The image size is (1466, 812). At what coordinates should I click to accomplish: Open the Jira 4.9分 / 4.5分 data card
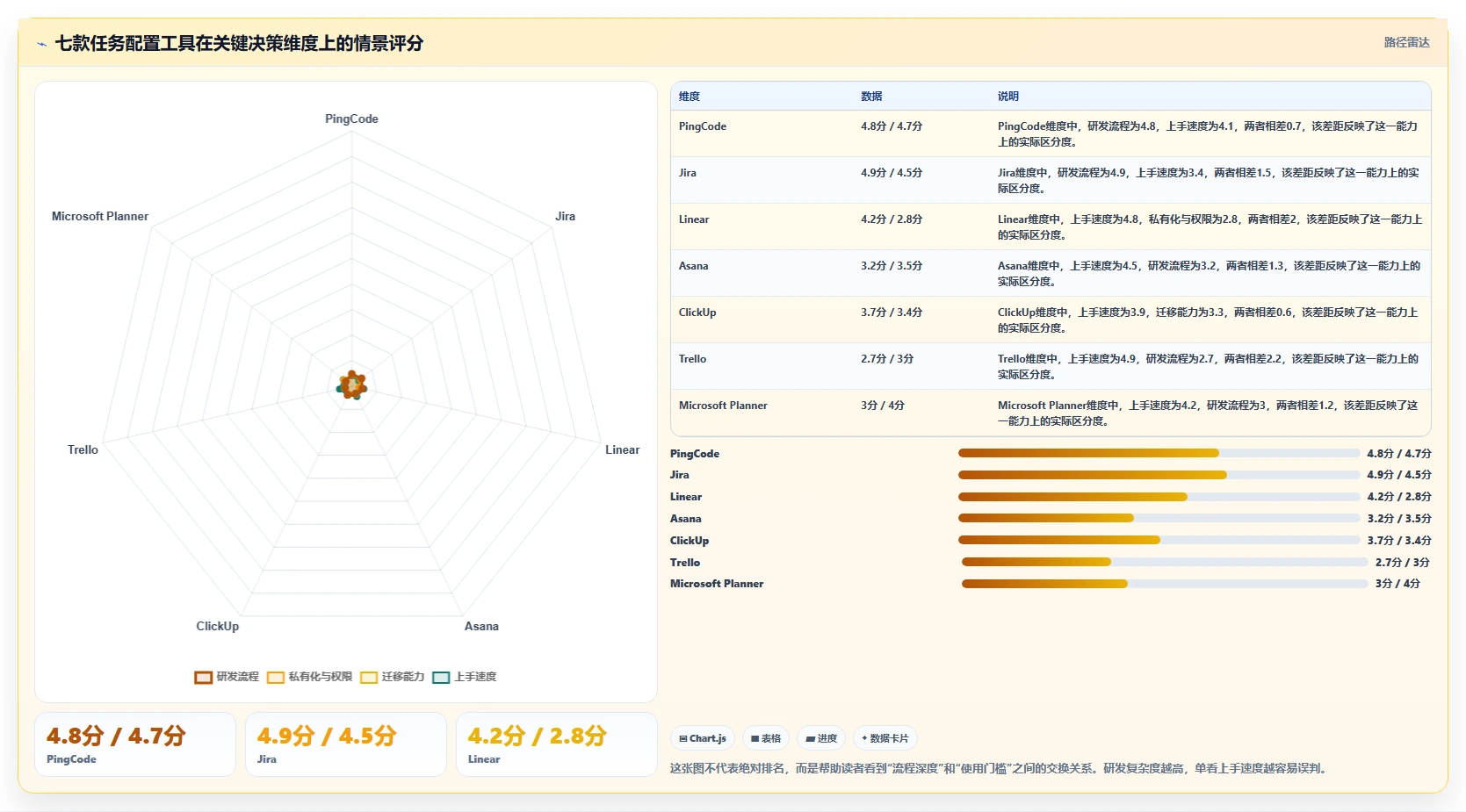pyautogui.click(x=346, y=744)
